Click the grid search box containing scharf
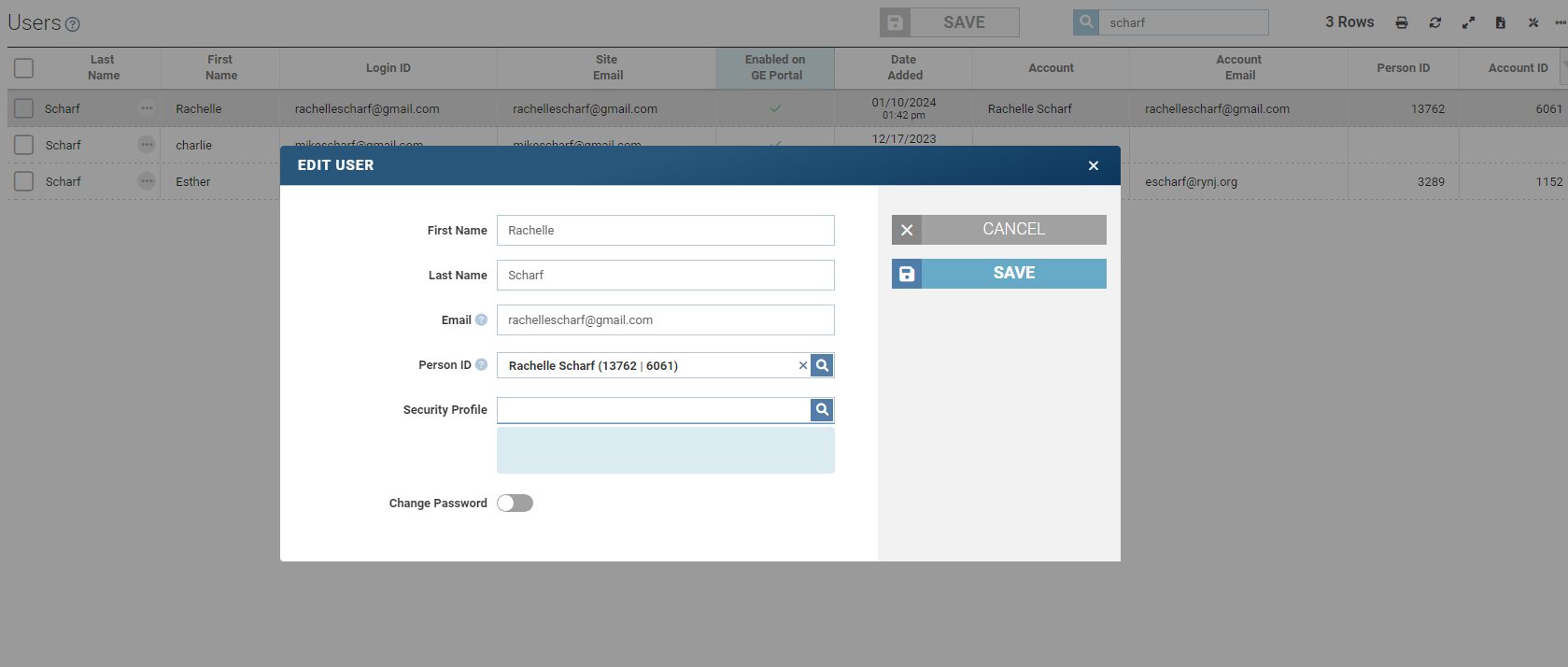 point(1183,22)
